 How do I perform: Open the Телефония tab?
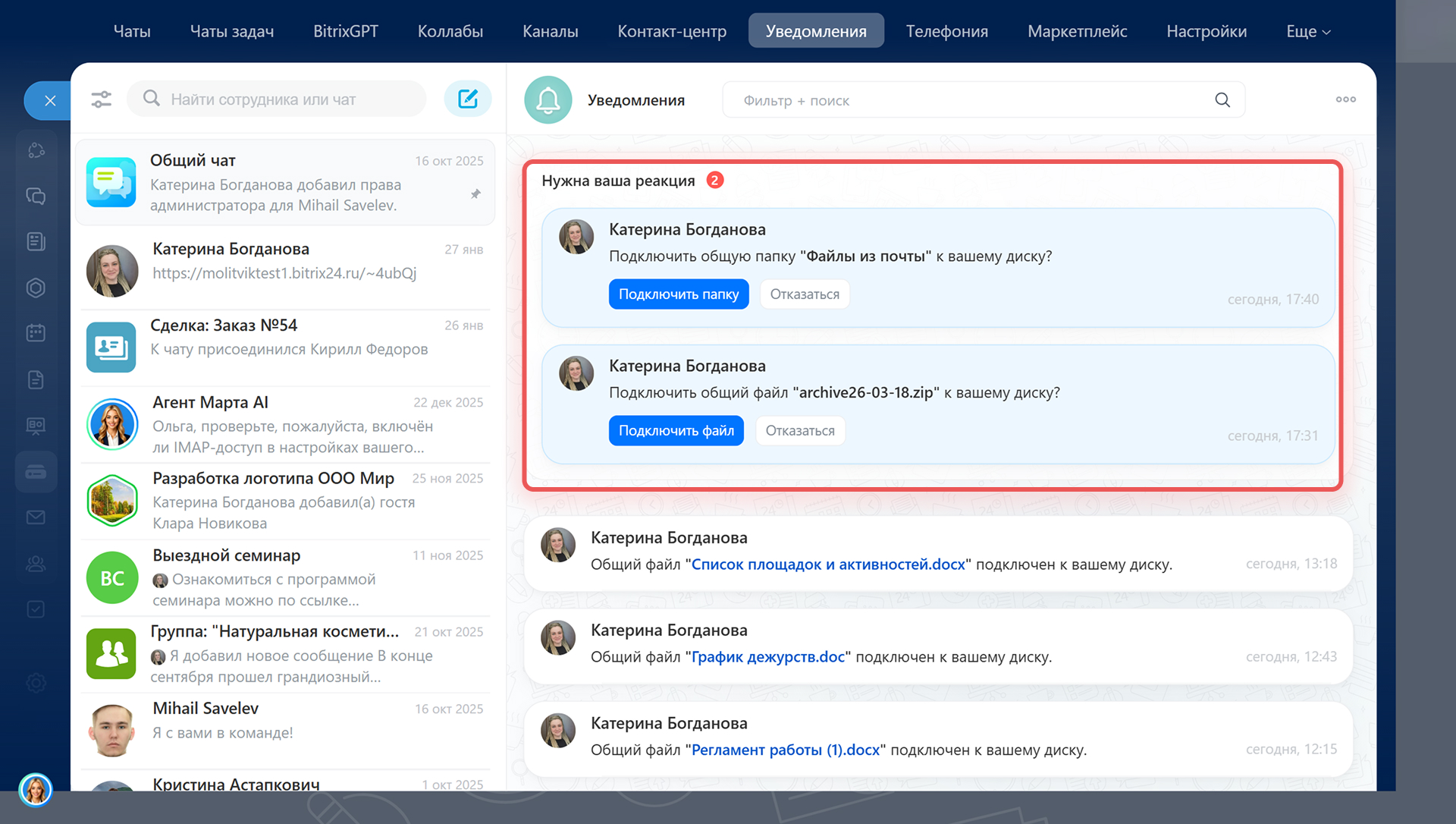click(x=946, y=32)
